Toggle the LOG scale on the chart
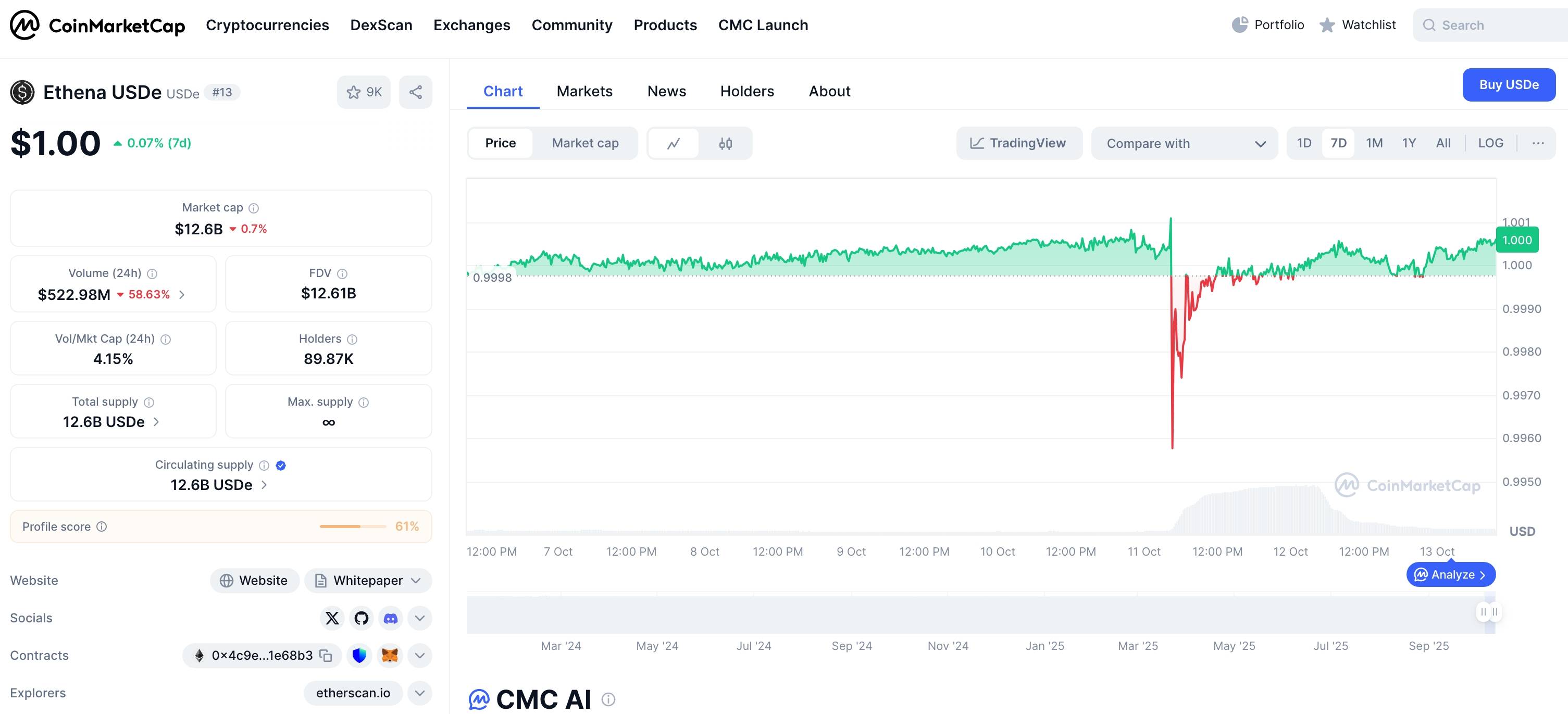Screen dimensions: 1568x714 (1490, 143)
